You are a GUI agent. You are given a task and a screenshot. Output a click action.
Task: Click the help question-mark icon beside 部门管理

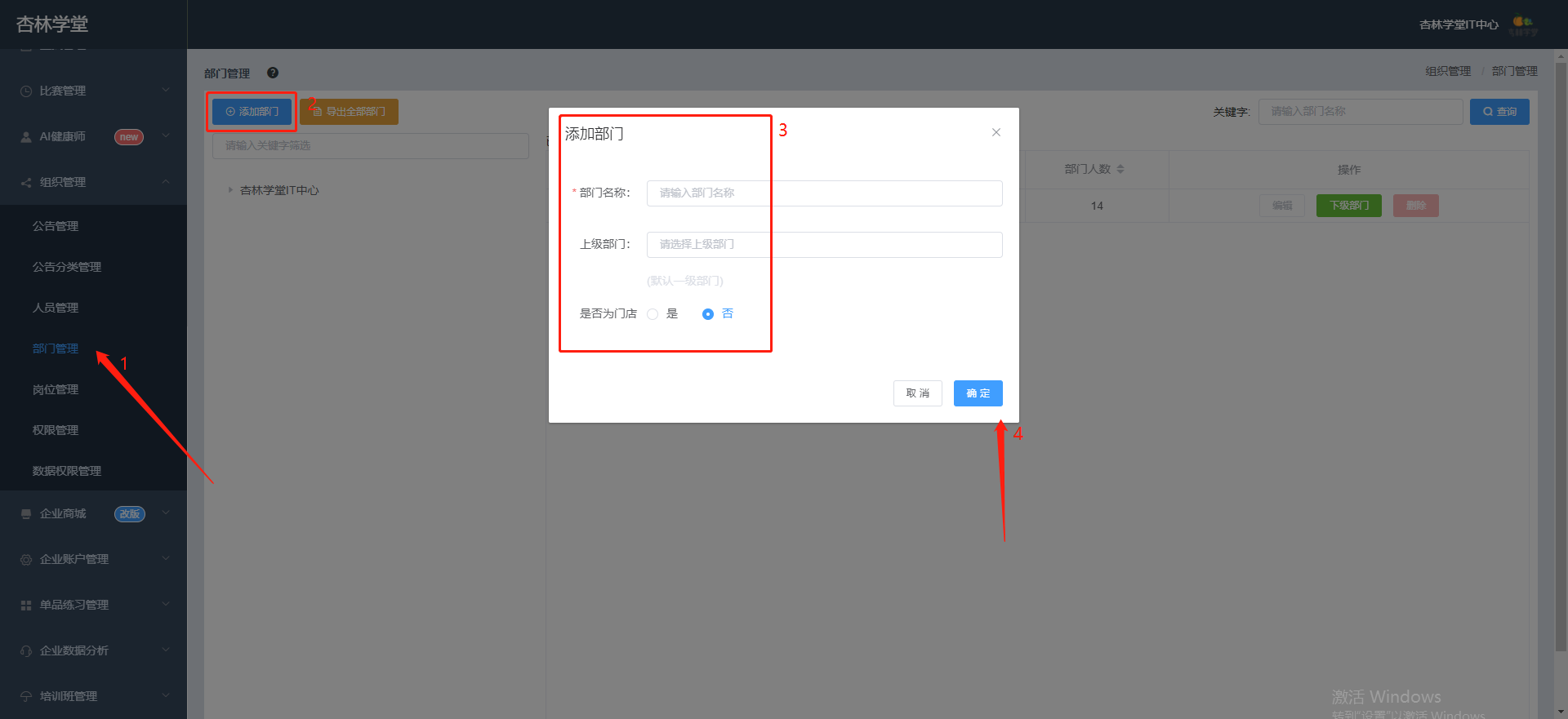[273, 73]
